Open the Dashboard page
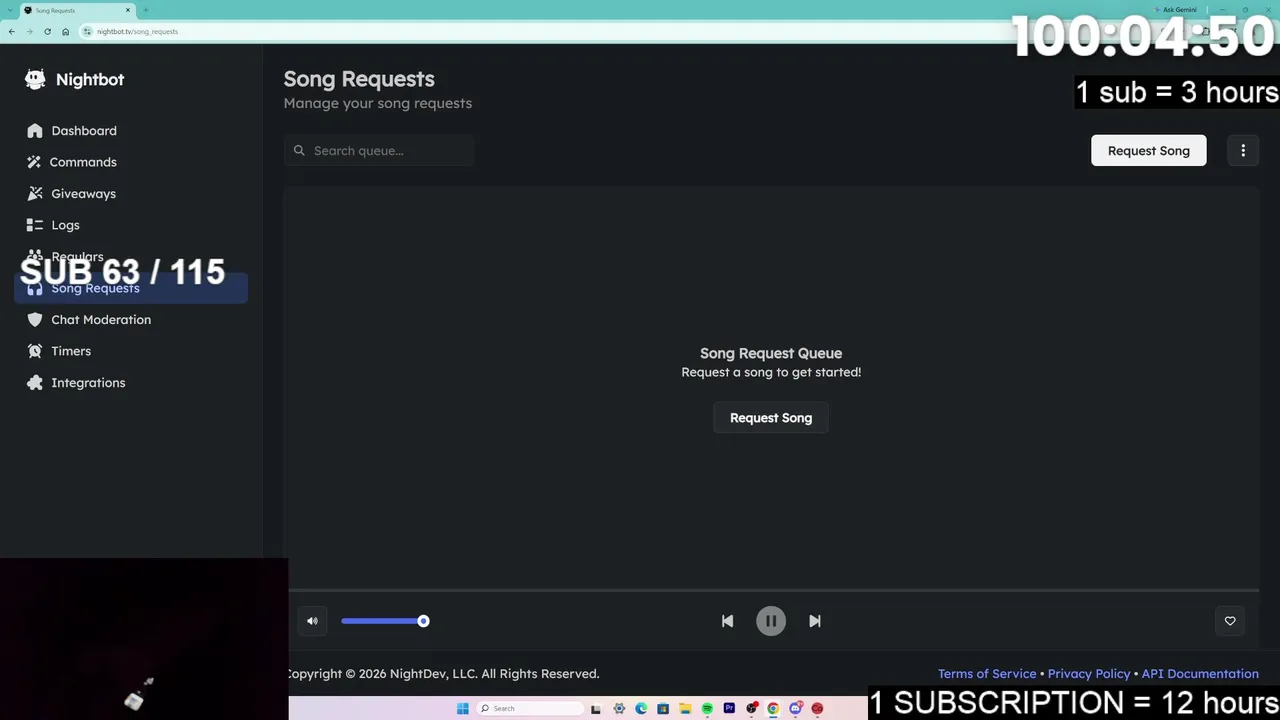This screenshot has height=720, width=1280. pos(131,131)
